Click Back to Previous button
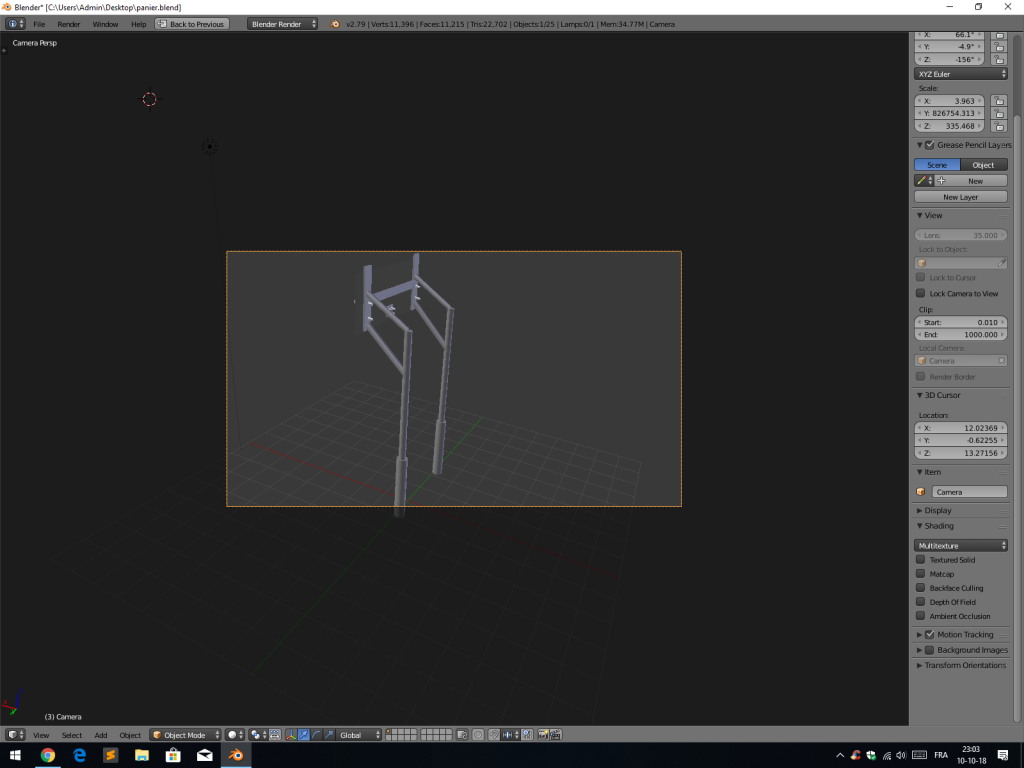Image resolution: width=1024 pixels, height=768 pixels. point(191,24)
